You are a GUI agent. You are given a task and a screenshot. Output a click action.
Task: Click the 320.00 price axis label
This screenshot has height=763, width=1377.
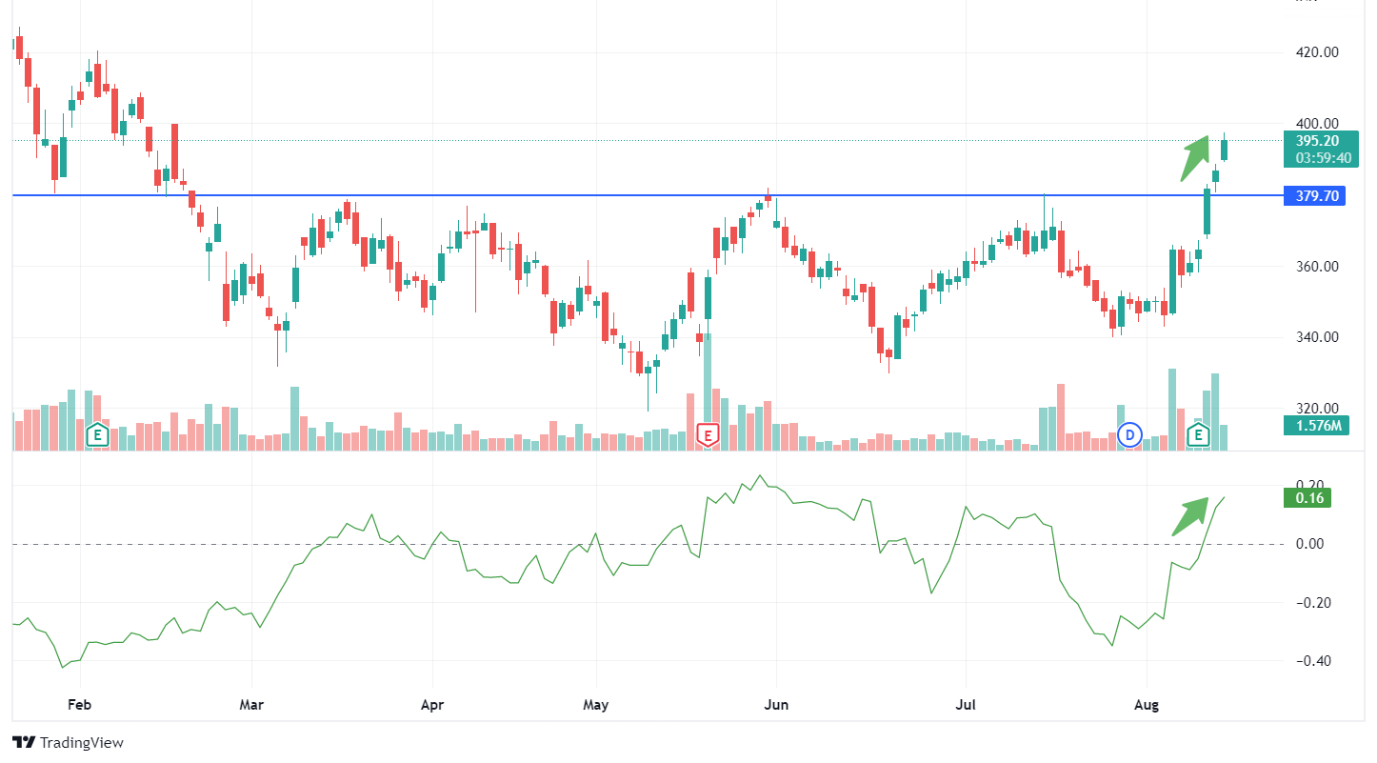tap(1317, 408)
